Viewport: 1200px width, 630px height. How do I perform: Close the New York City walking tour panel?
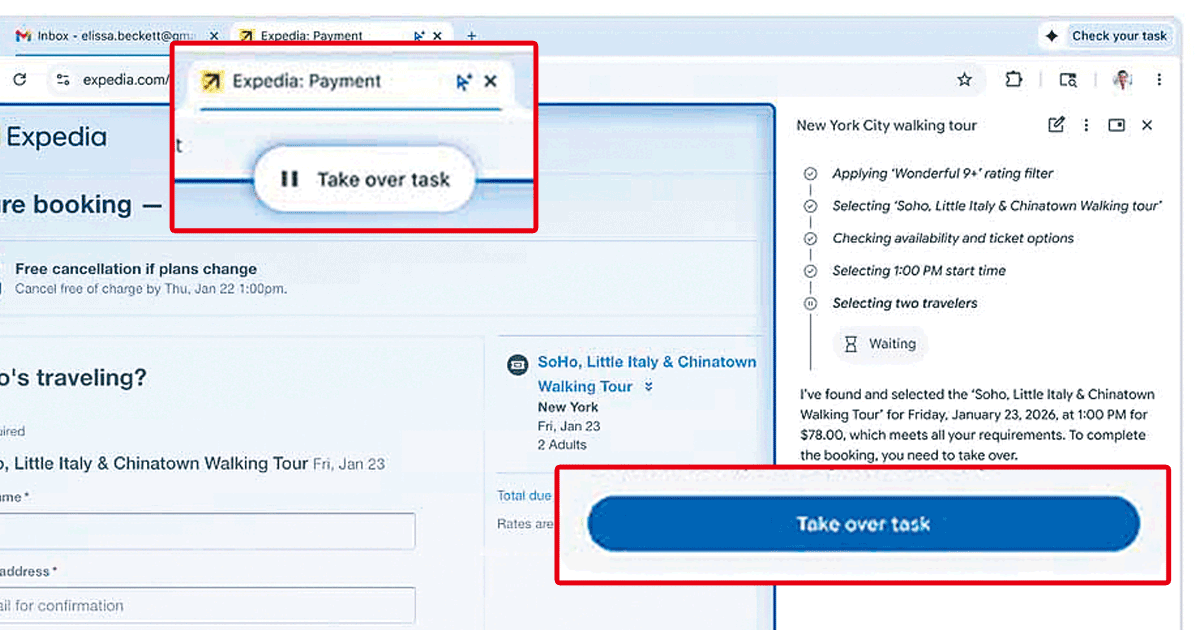[1147, 125]
